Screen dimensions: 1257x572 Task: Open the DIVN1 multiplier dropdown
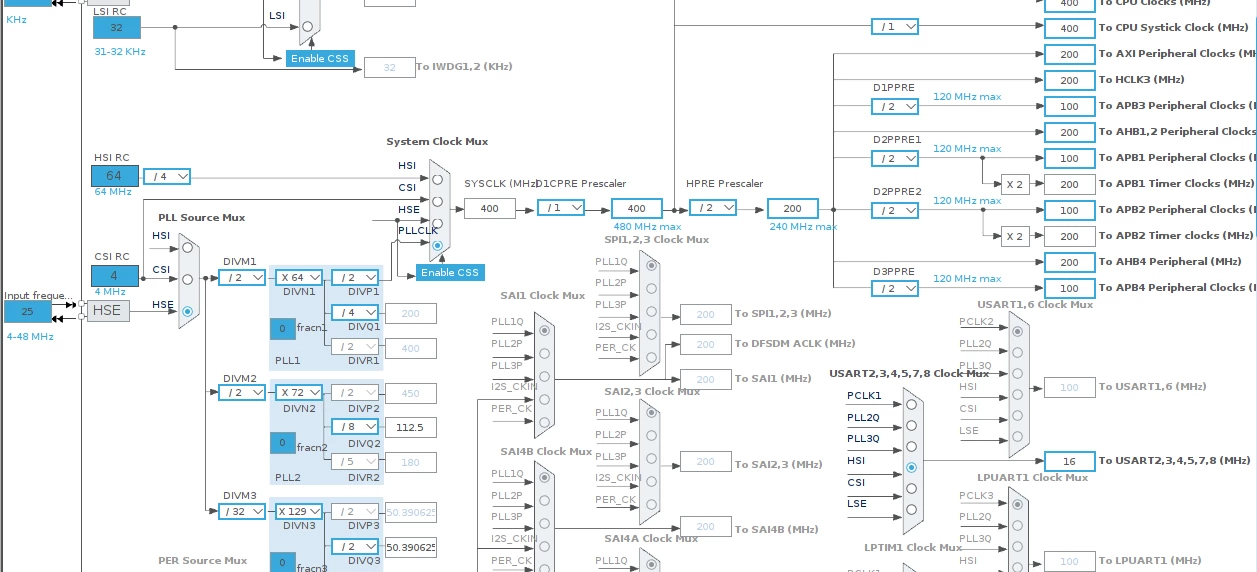click(x=300, y=278)
